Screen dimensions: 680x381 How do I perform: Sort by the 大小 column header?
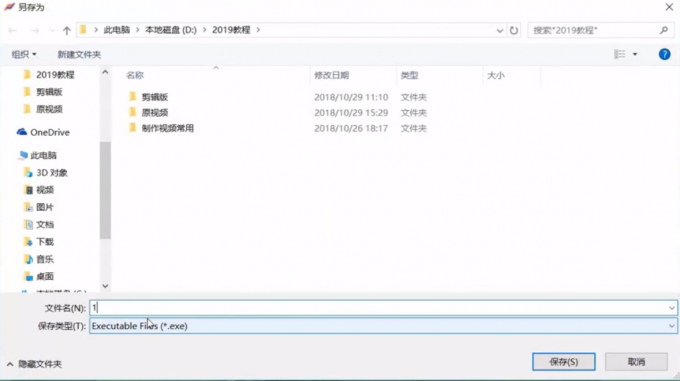coord(495,75)
